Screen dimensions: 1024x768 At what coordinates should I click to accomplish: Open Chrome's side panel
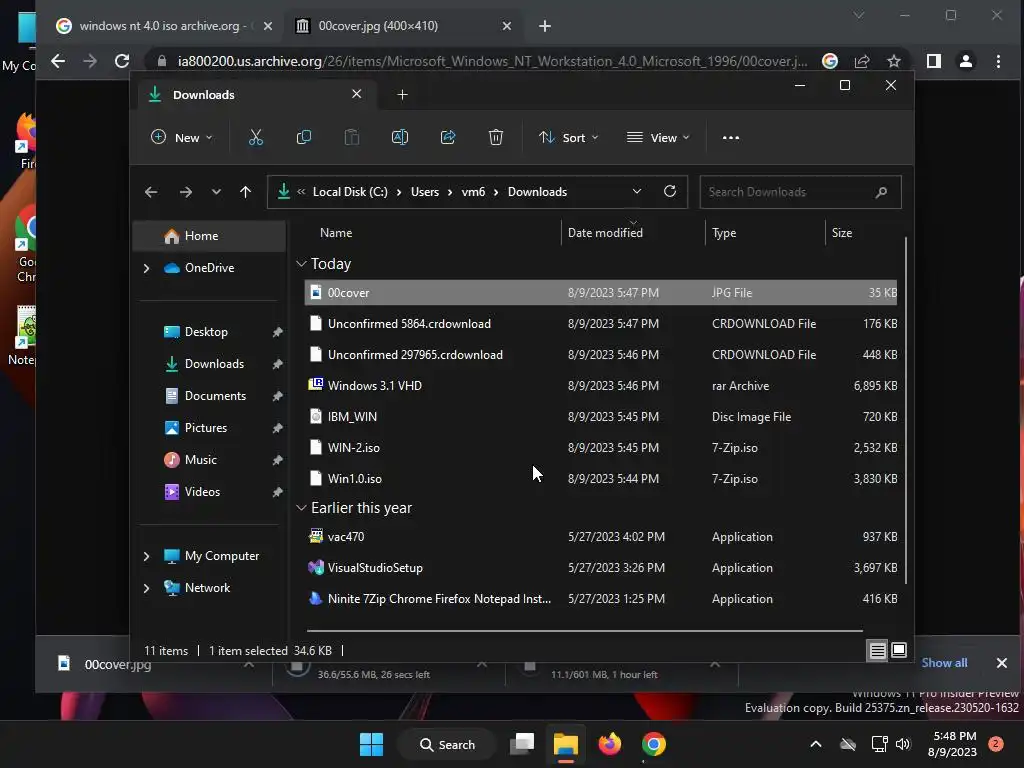point(934,61)
